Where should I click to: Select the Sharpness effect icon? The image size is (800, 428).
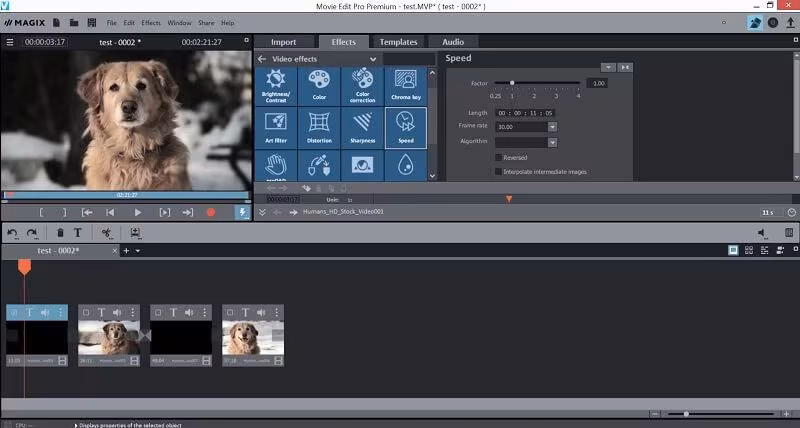click(x=363, y=128)
